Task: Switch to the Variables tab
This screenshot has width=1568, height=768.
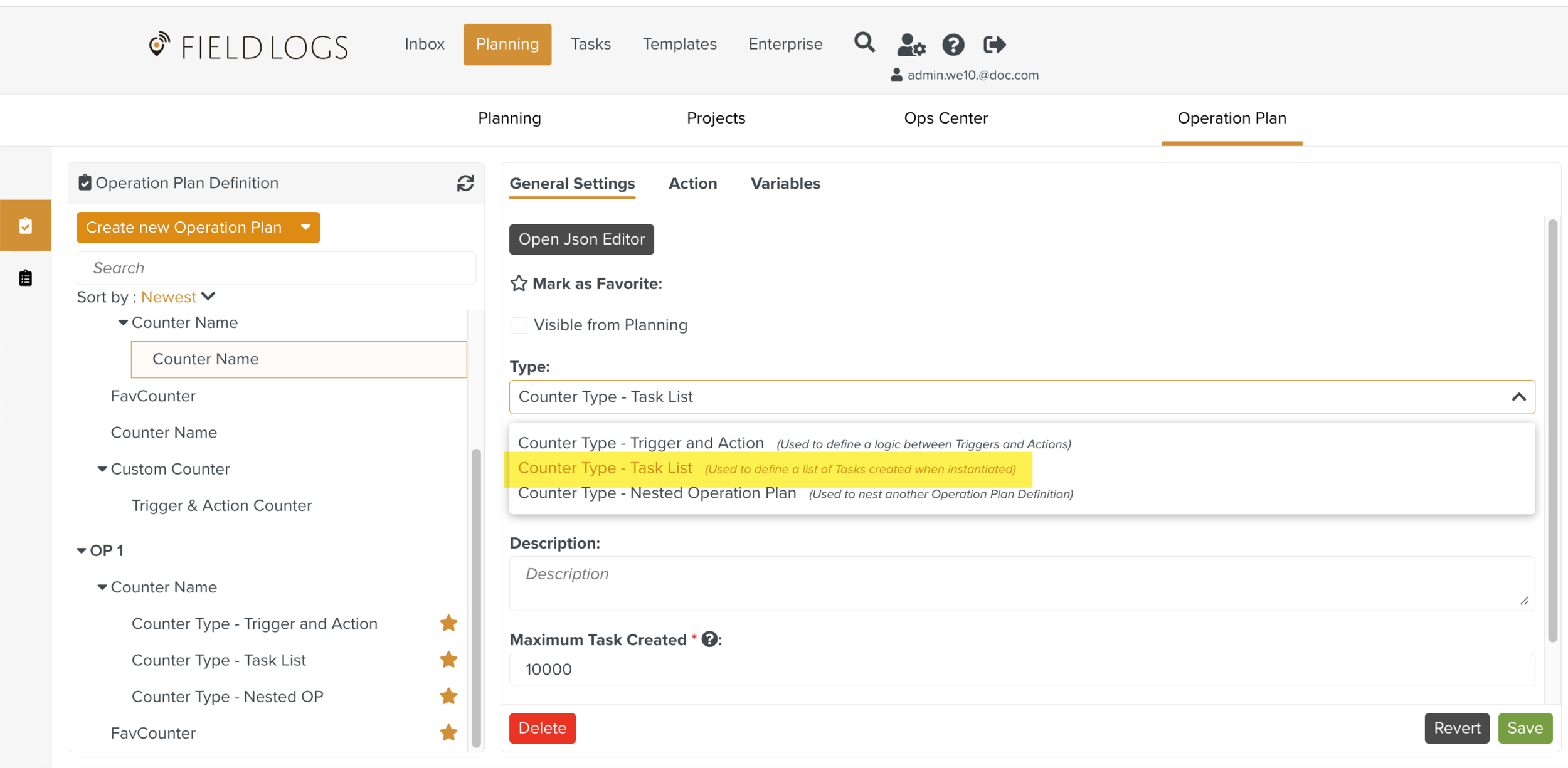Action: (785, 183)
